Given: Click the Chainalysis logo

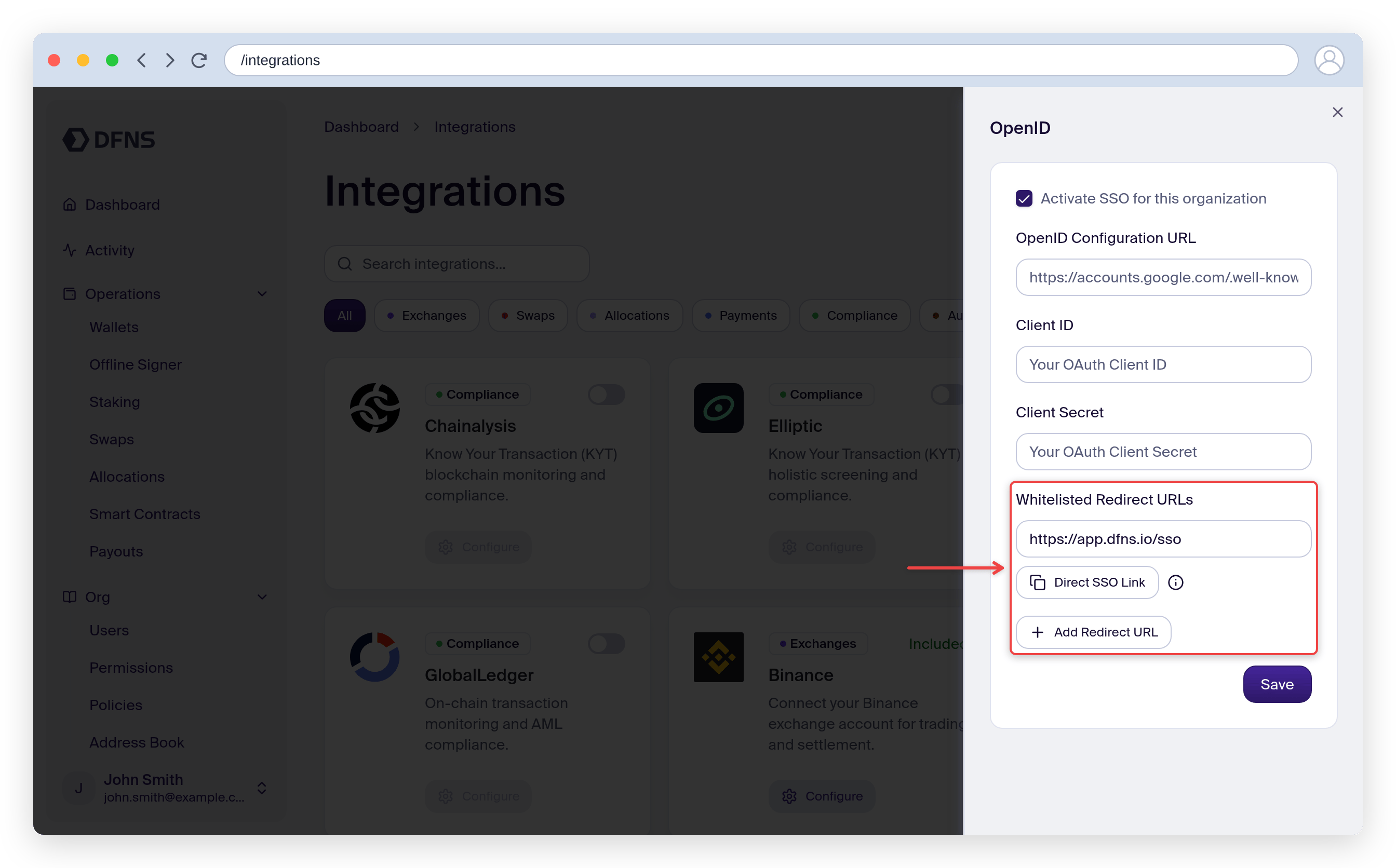Looking at the screenshot, I should coord(375,408).
